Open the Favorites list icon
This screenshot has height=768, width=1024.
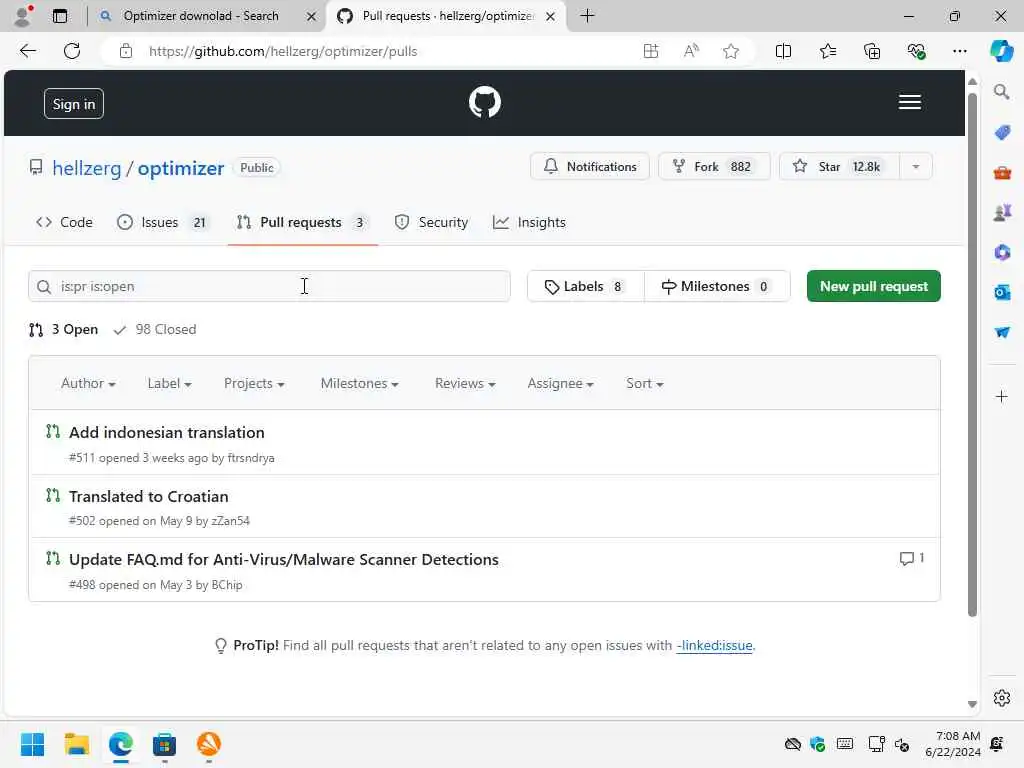coord(827,51)
